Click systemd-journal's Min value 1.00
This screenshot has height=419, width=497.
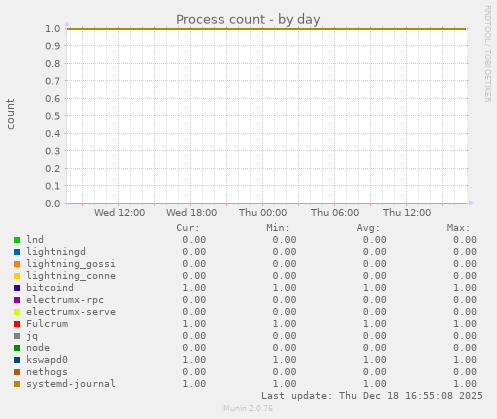[x=284, y=384]
